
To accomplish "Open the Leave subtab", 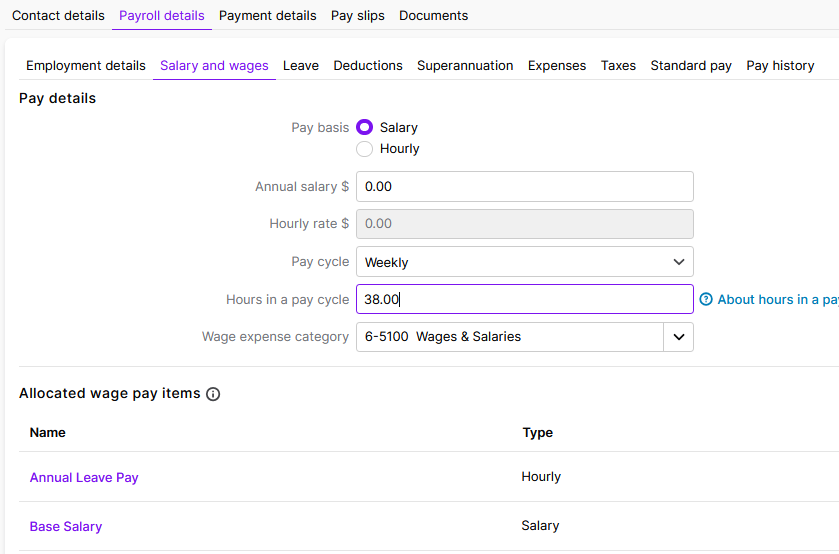I will pyautogui.click(x=301, y=66).
